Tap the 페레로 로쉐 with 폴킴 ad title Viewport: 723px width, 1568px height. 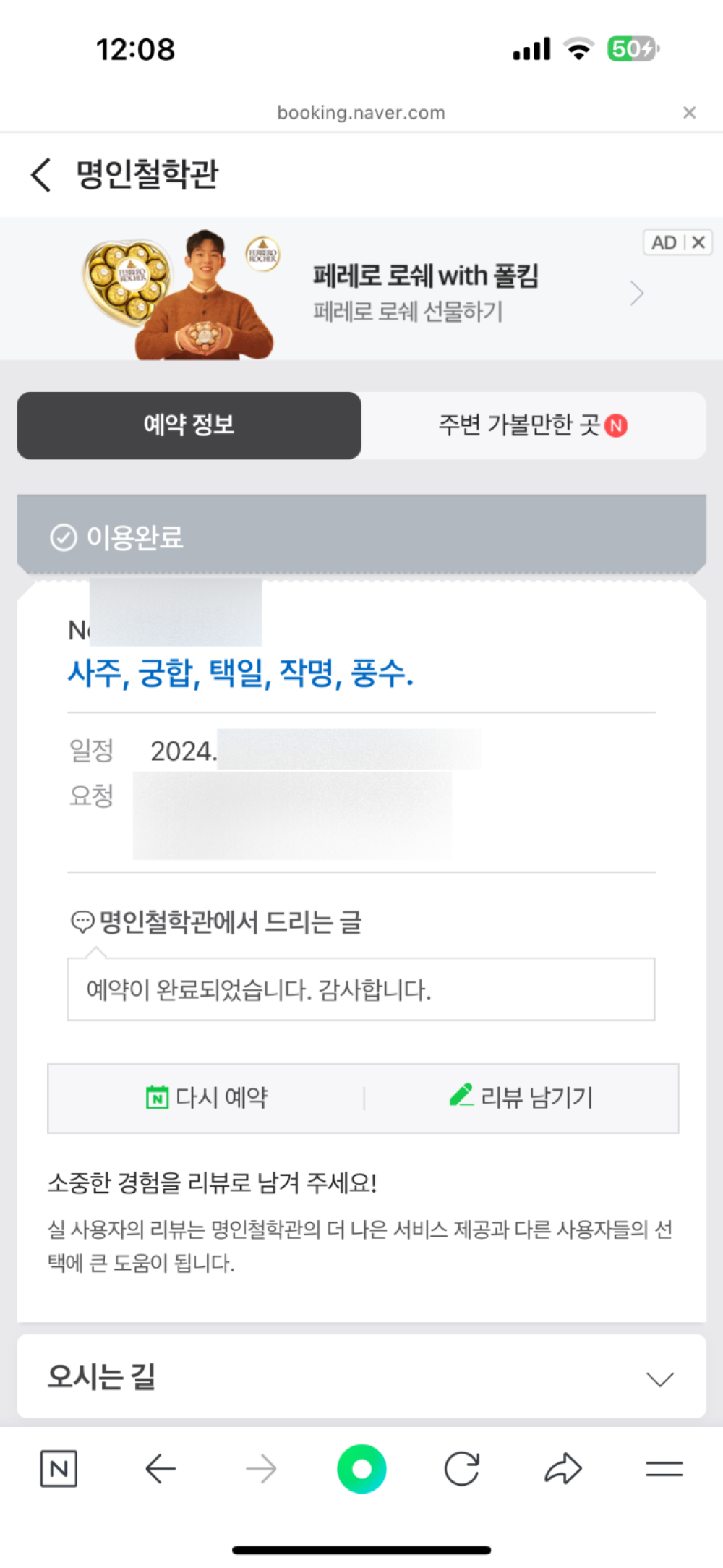point(425,276)
